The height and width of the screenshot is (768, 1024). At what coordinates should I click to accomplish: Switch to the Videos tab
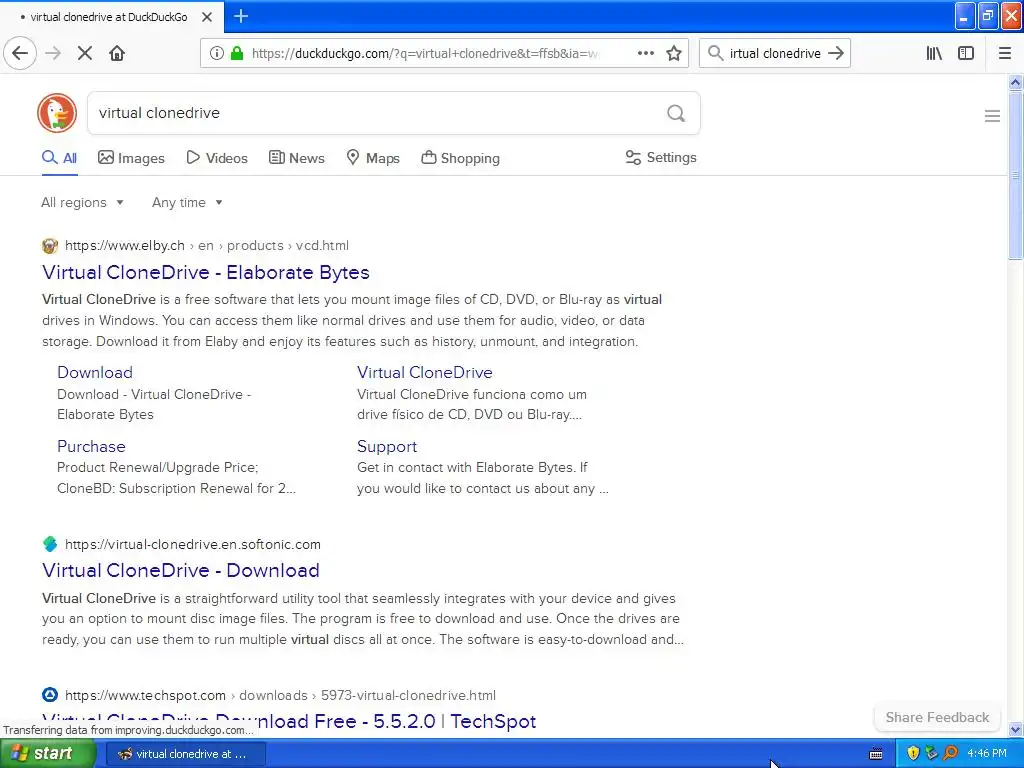click(x=217, y=158)
